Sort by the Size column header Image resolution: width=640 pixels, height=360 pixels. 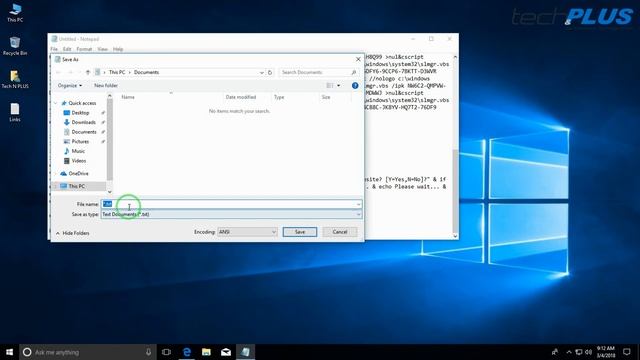[326, 97]
